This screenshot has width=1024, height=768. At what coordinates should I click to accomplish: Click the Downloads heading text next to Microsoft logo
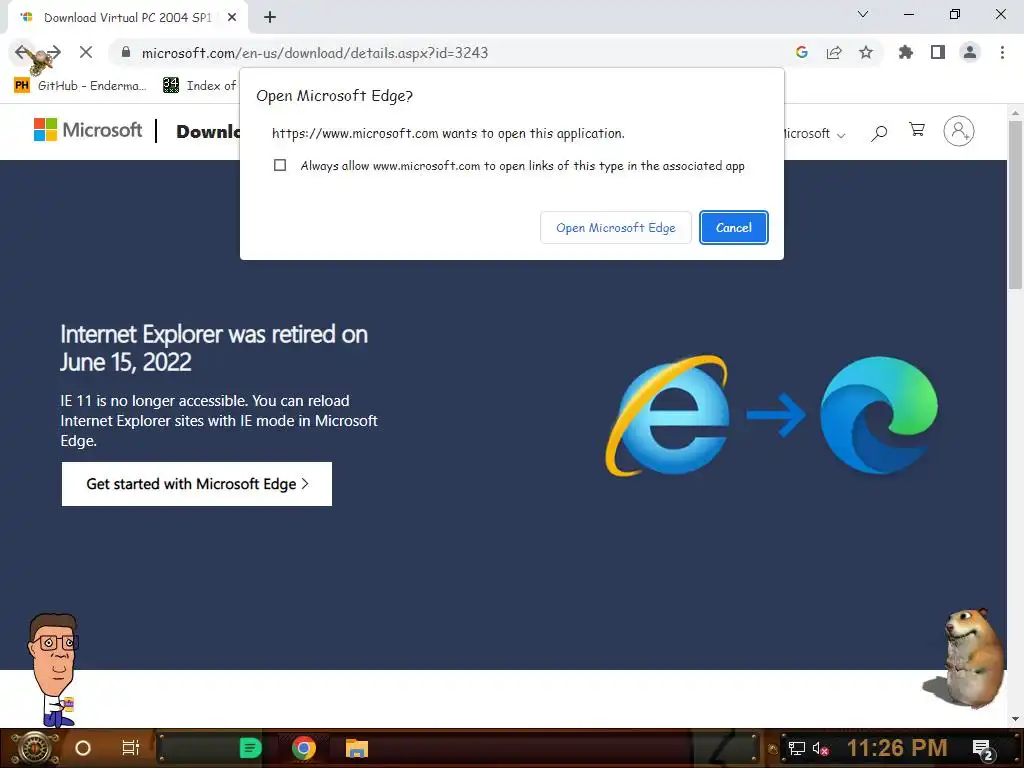pyautogui.click(x=208, y=131)
